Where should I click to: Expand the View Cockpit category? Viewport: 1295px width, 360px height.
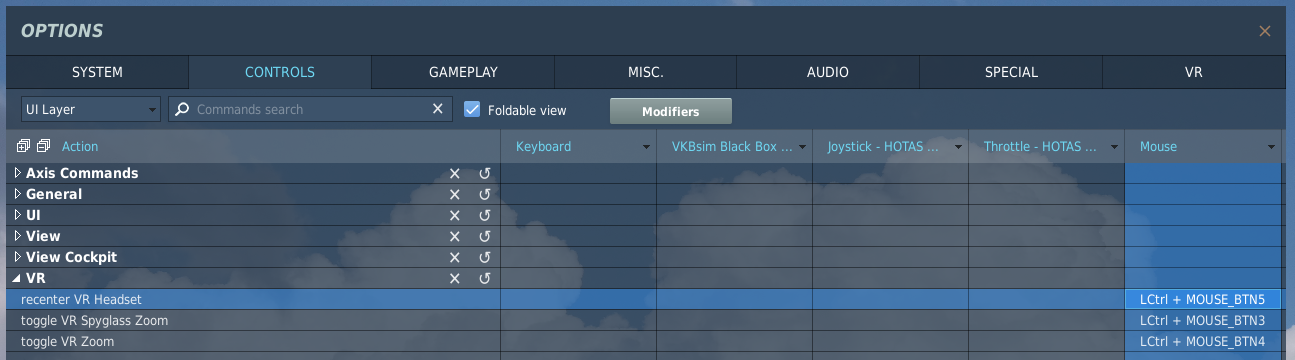17,257
